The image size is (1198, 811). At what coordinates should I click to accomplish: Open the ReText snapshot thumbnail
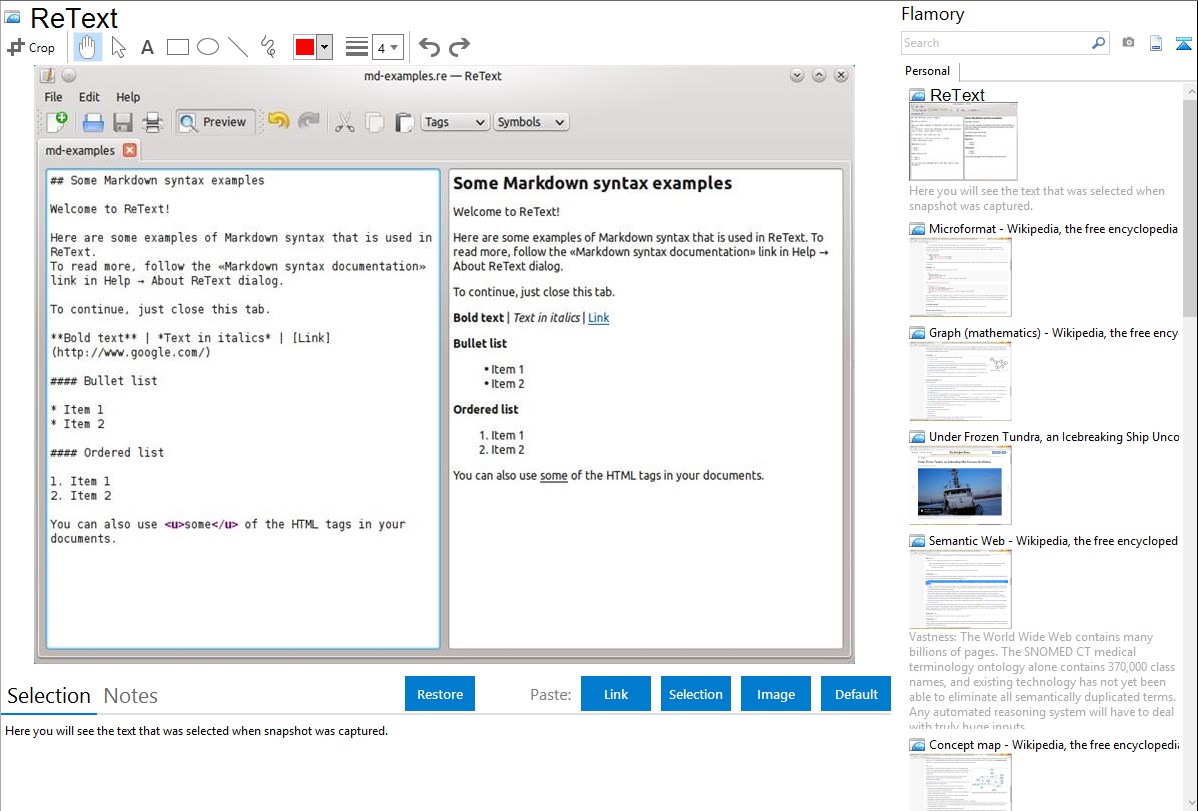[x=963, y=142]
